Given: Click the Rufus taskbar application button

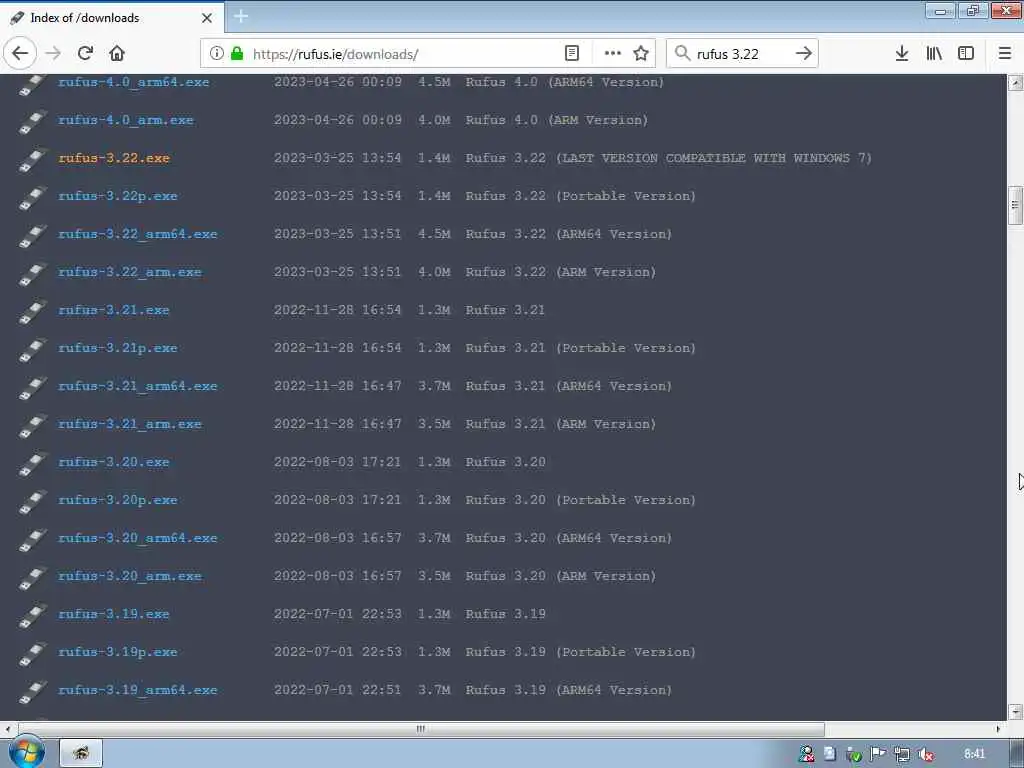Looking at the screenshot, I should [x=81, y=753].
